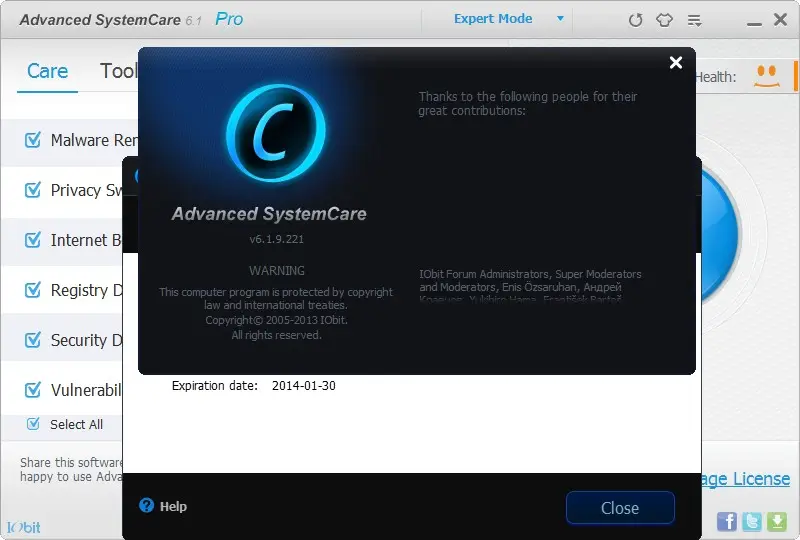
Task: Click the 'Expiration date:' label
Action: point(215,385)
